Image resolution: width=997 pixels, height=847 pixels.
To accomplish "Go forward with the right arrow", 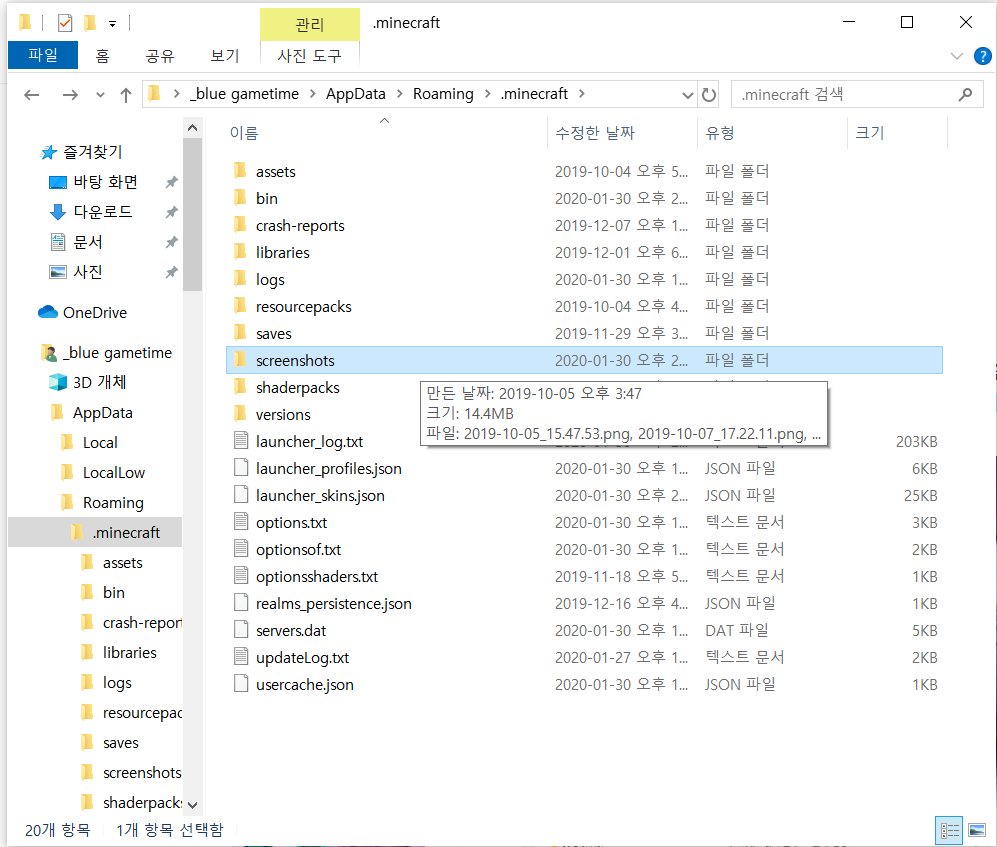I will click(70, 95).
